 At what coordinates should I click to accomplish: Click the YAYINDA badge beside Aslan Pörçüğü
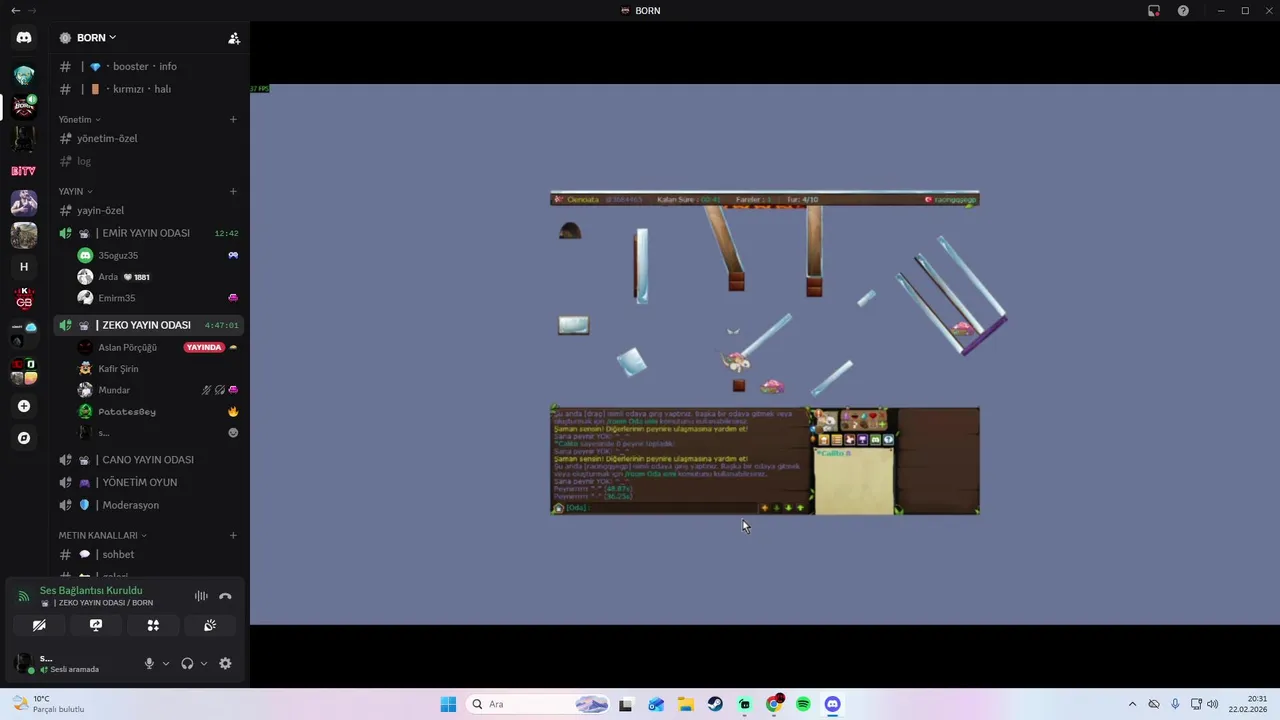pos(203,347)
